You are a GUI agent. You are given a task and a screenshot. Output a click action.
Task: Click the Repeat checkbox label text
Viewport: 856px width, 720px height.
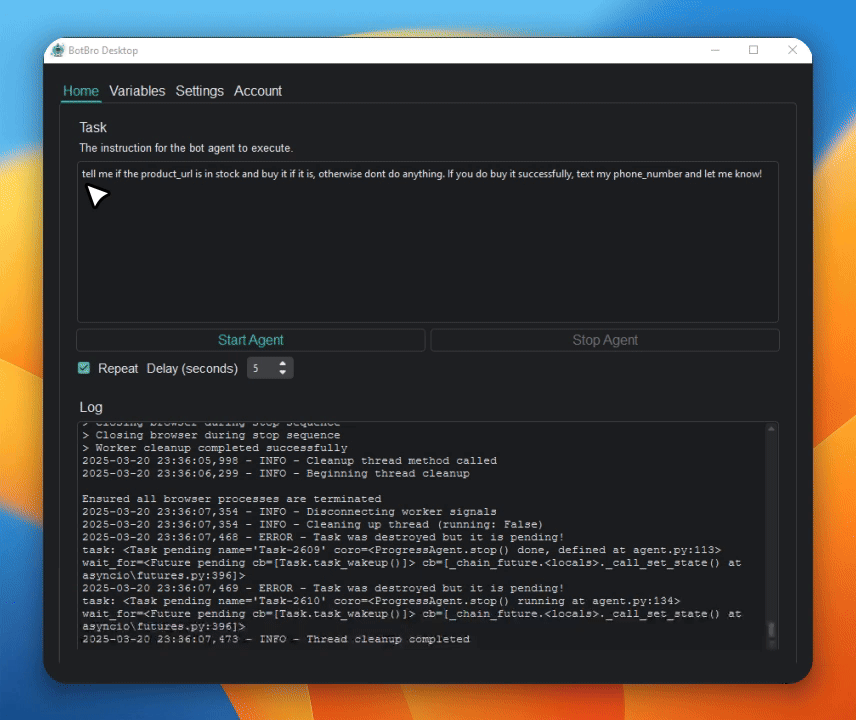pos(118,368)
